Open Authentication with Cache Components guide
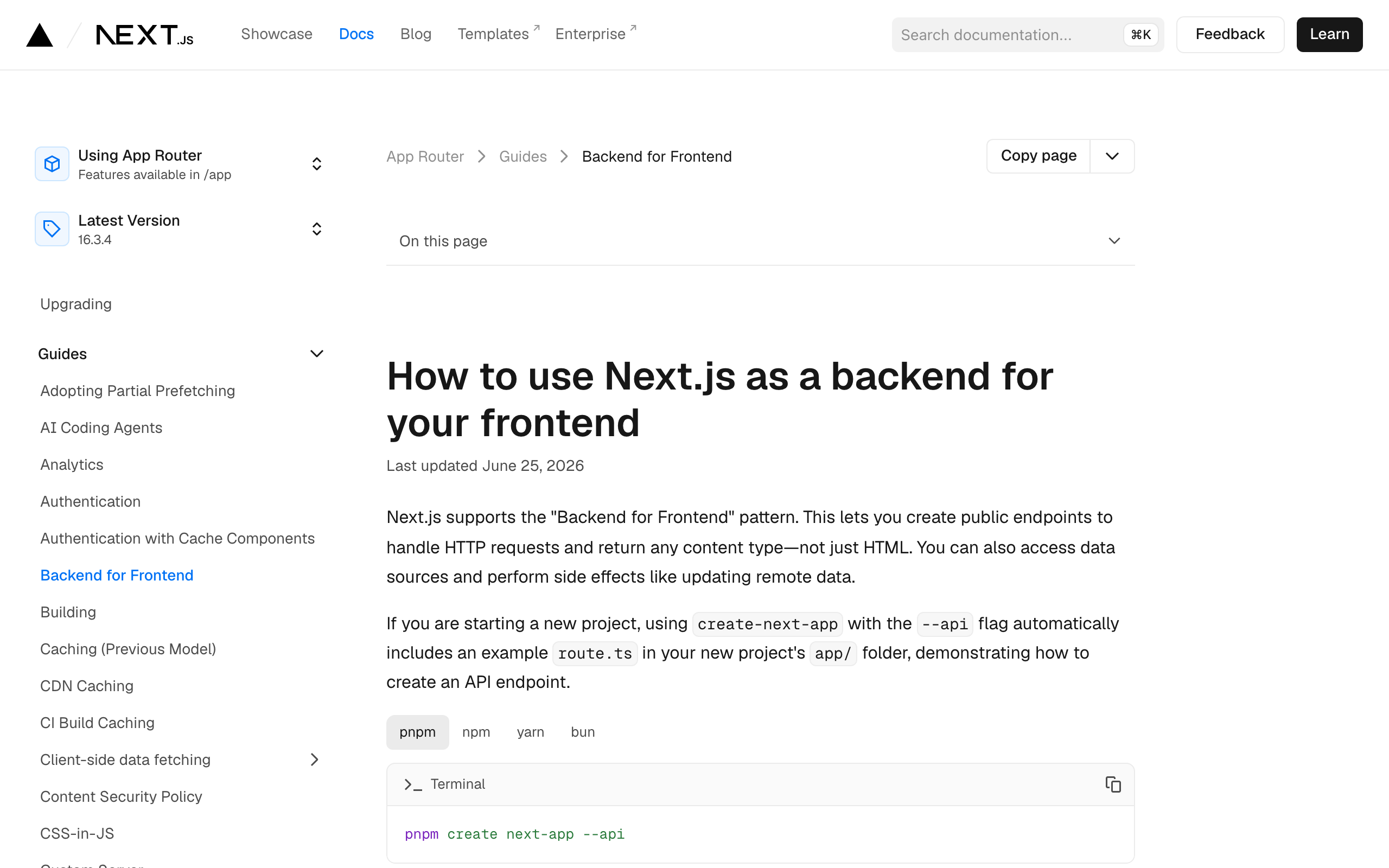 [x=177, y=539]
